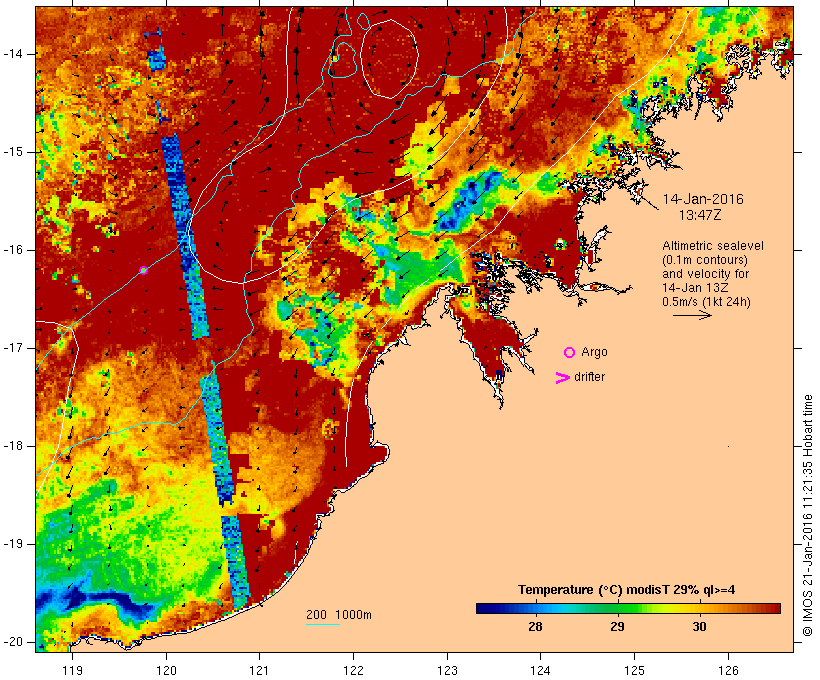
Task: Click the '28' color bar tick label
Action: 535,627
